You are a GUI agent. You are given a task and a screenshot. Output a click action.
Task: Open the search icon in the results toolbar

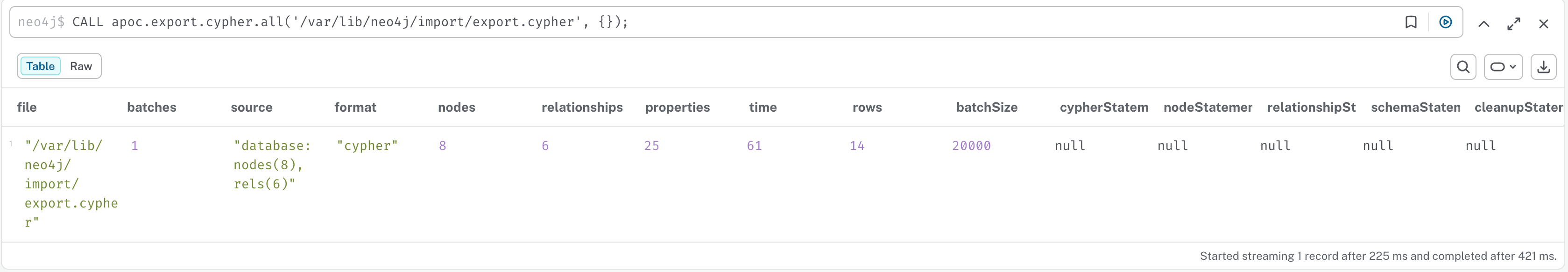coord(1463,67)
